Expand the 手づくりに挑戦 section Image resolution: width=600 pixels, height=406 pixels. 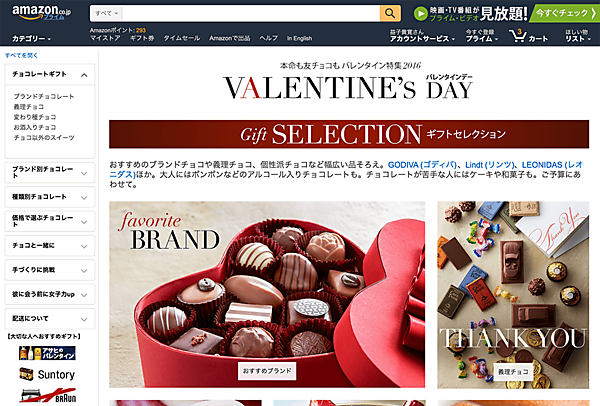click(49, 270)
